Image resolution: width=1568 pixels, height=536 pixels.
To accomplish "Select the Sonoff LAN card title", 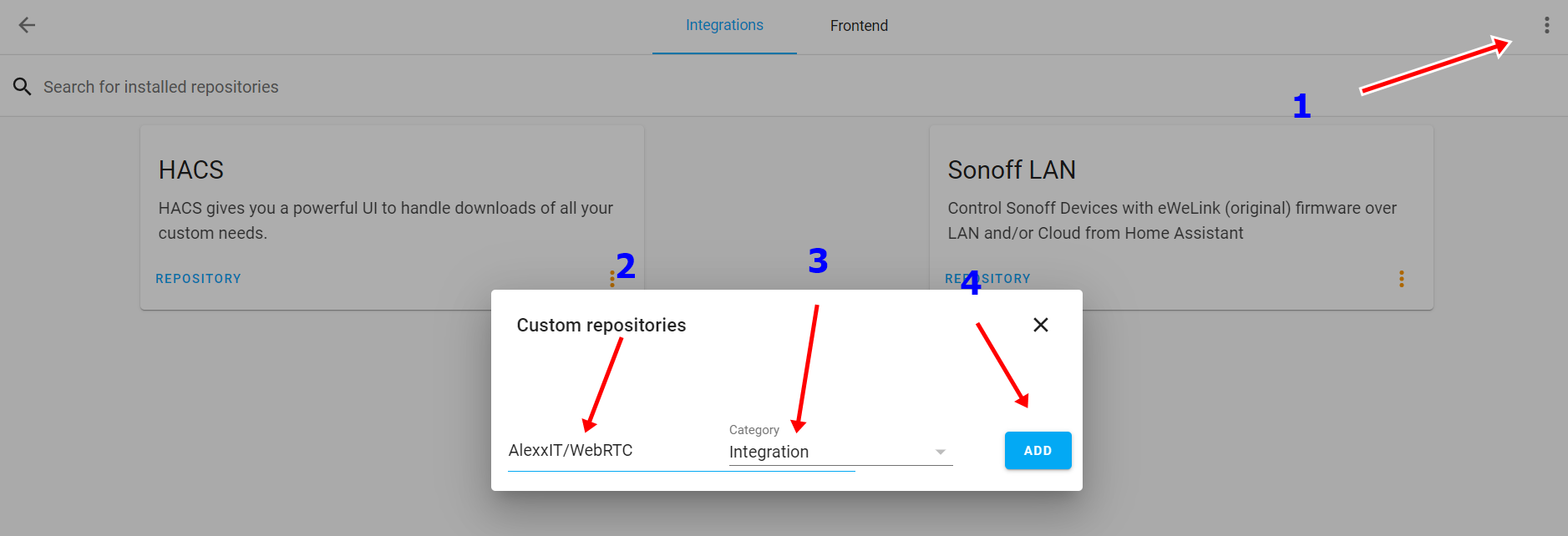I will (1012, 170).
